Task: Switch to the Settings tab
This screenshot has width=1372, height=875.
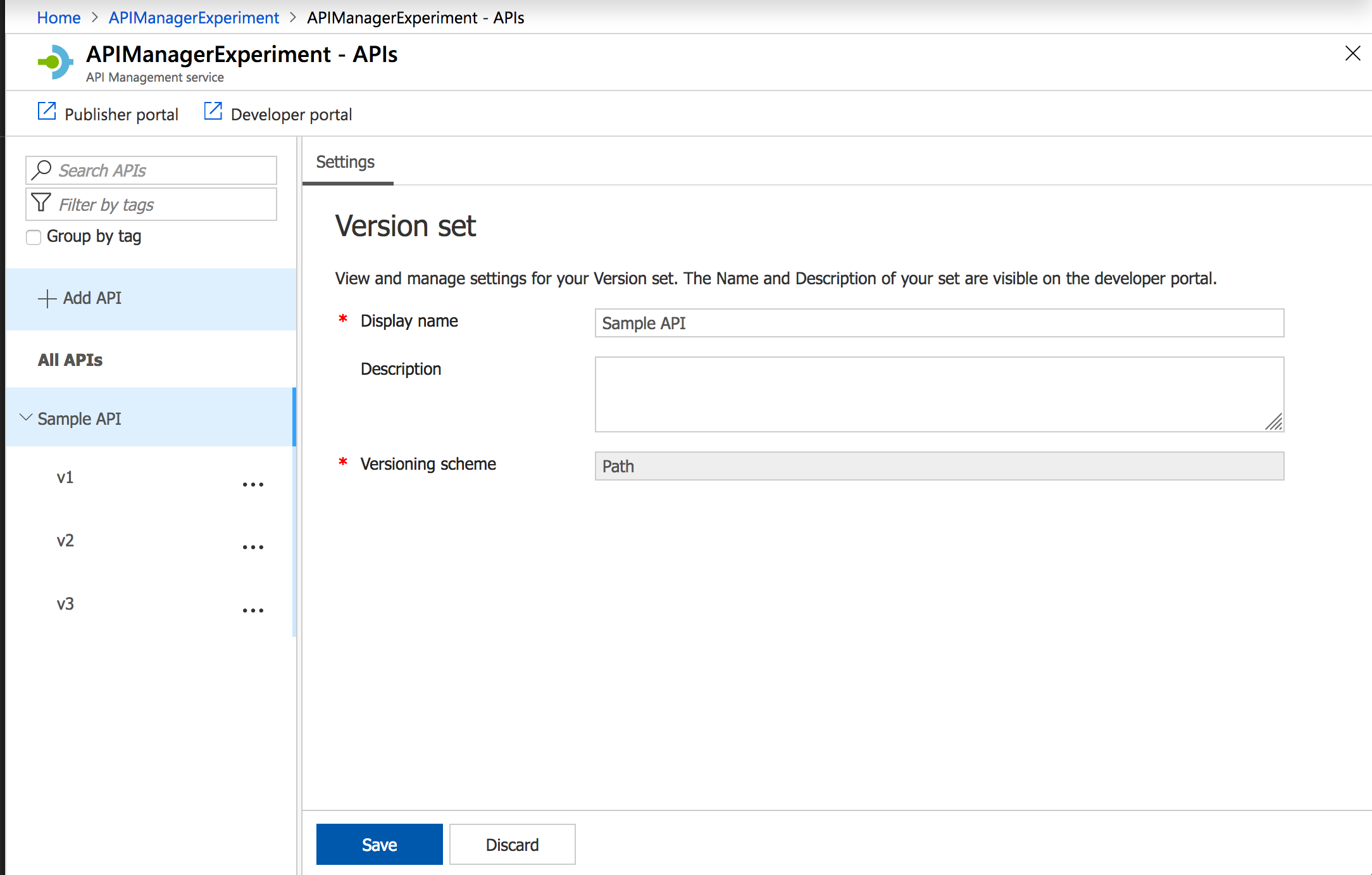Action: [x=346, y=162]
